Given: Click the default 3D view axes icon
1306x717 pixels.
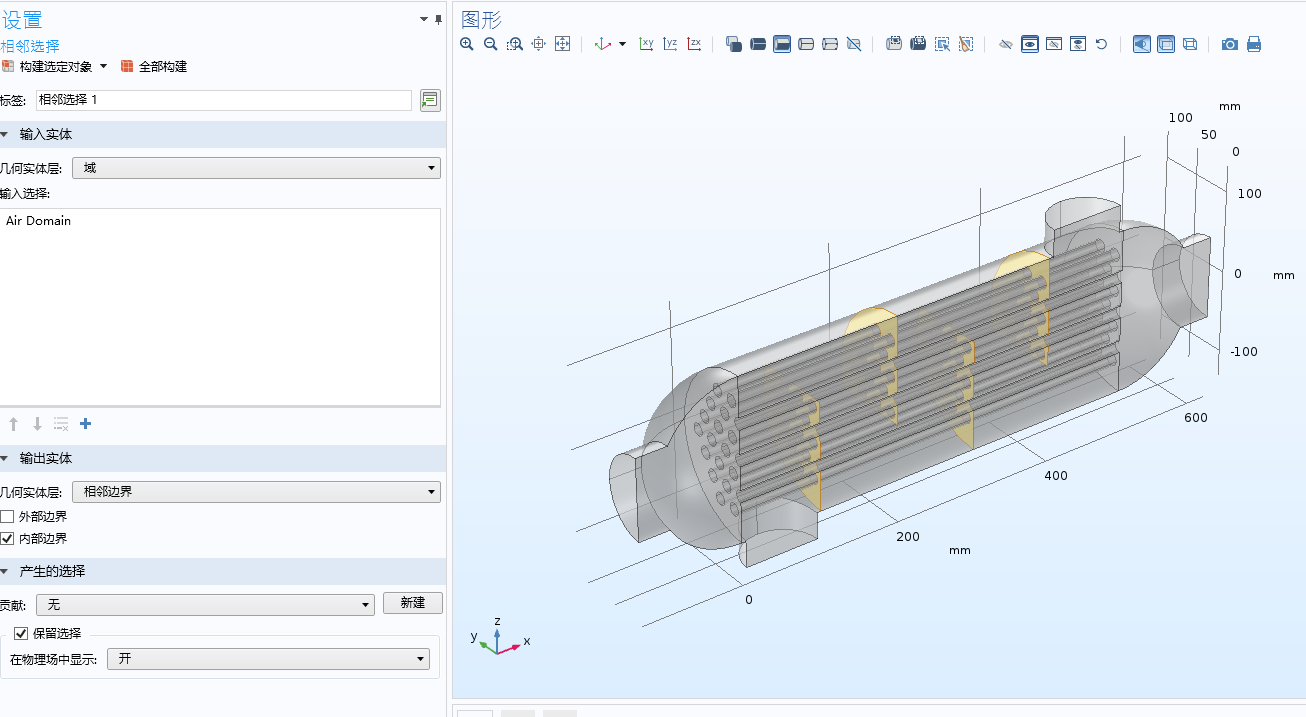Looking at the screenshot, I should [x=603, y=44].
